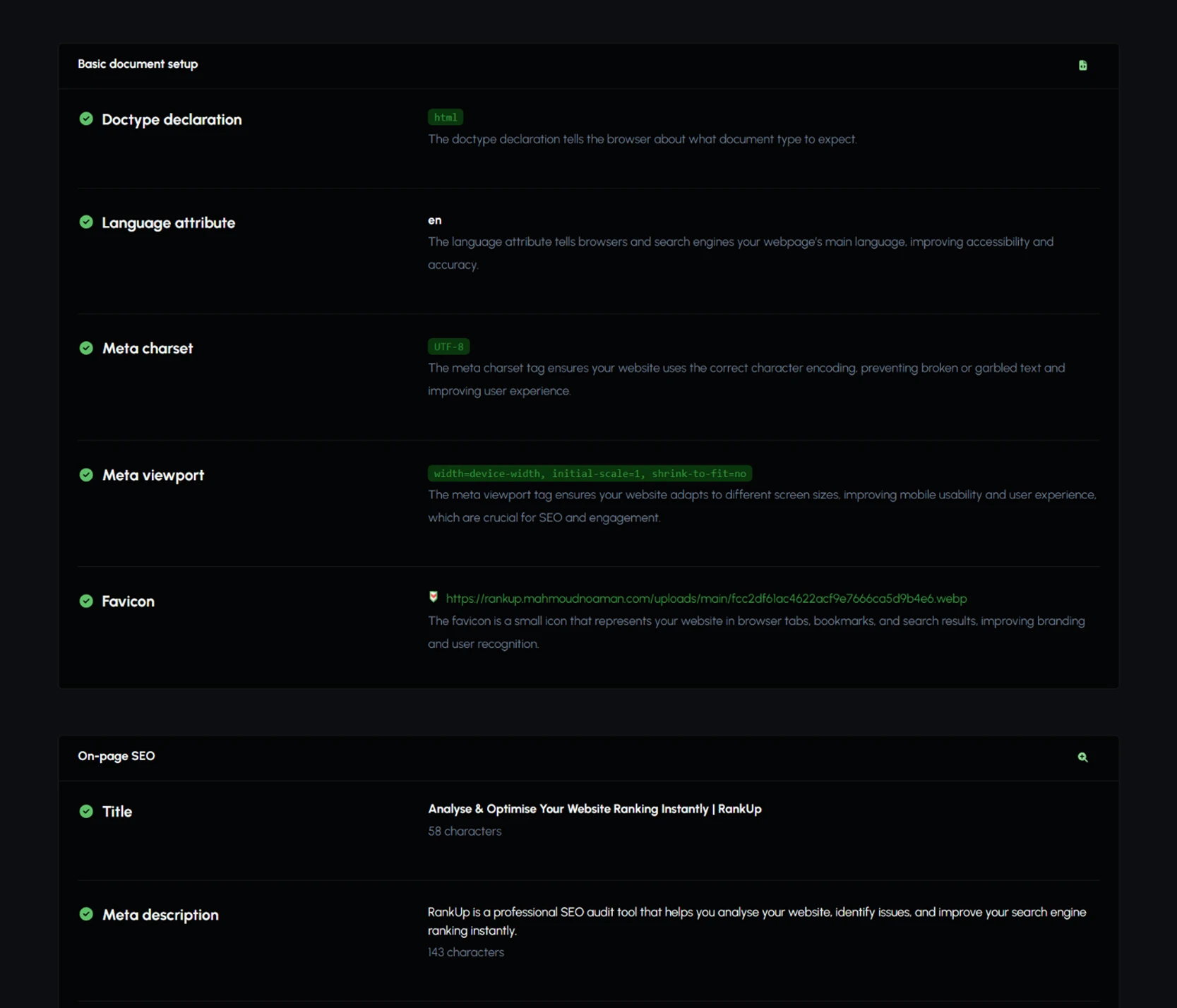Screen dimensions: 1177x1008
Task: Click the meta description text starting 'RankUp is a professional'
Action: click(757, 921)
